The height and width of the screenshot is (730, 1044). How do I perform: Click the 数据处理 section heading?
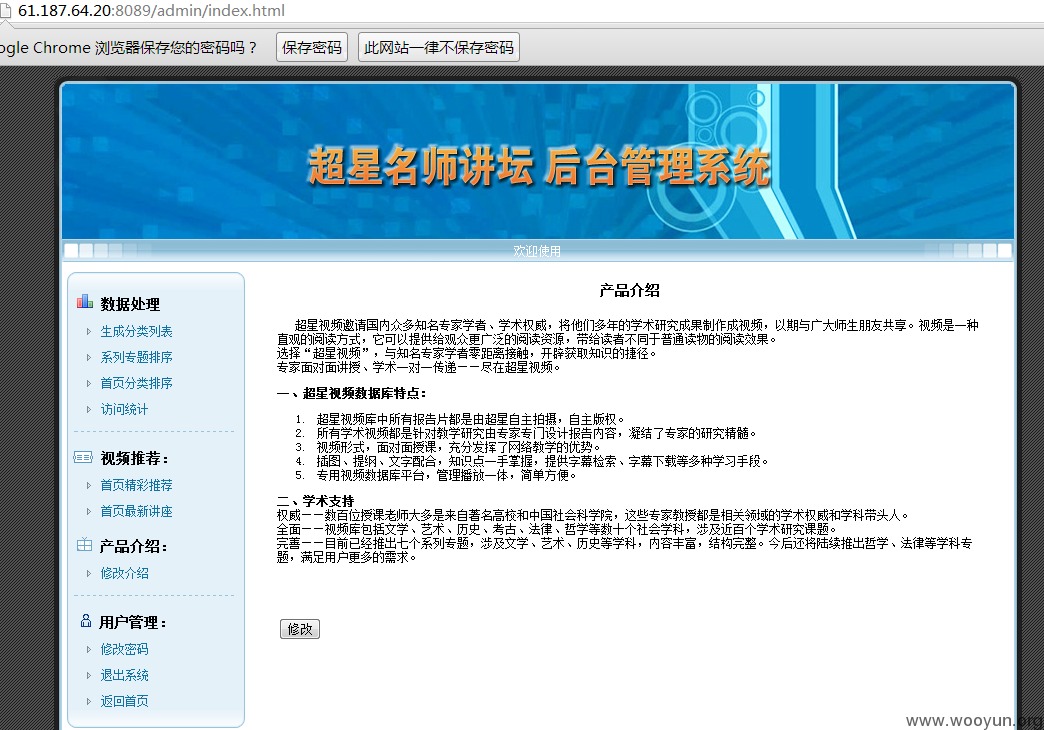click(130, 304)
